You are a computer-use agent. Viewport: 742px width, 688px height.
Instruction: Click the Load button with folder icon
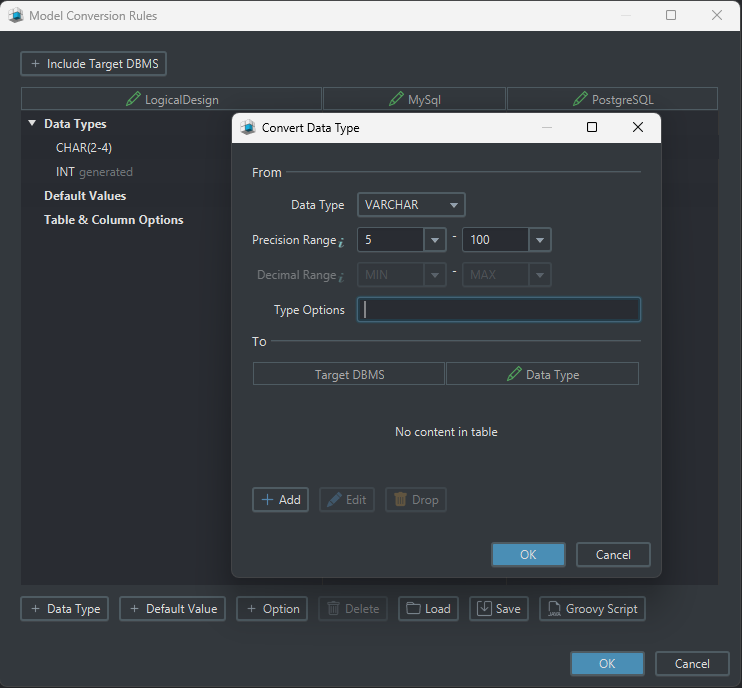point(428,609)
